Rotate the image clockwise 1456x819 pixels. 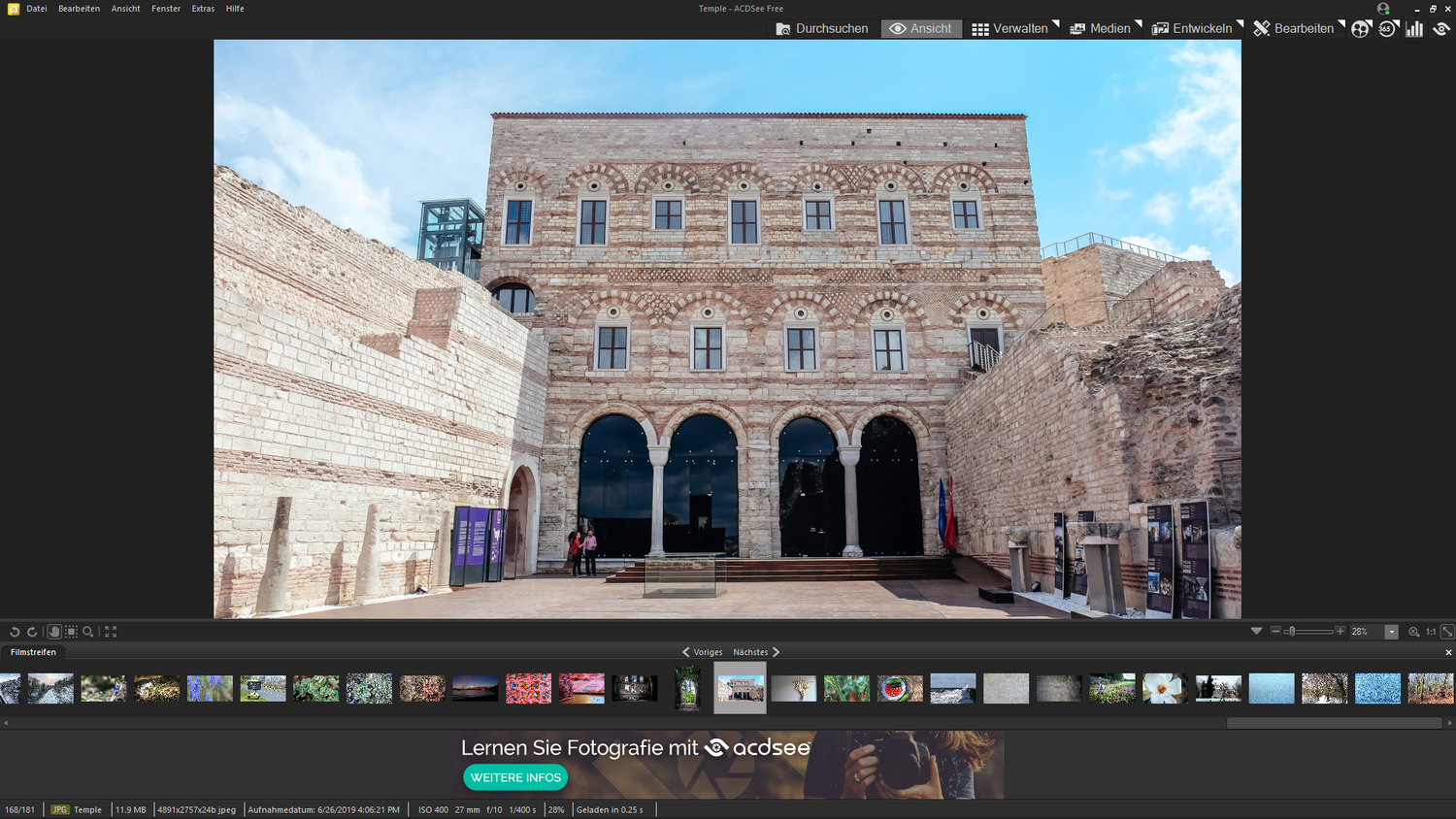coord(32,631)
